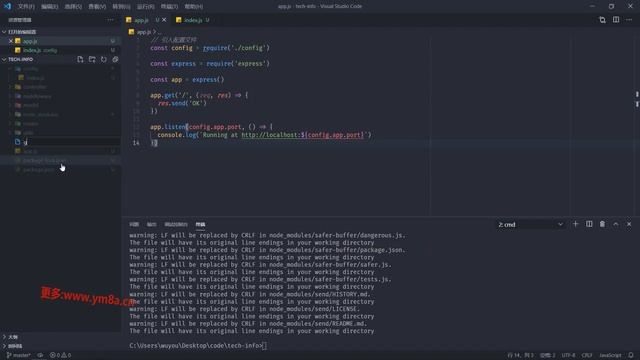The height and width of the screenshot is (360, 640).
Task: Open the Terminal (T) menu
Action: point(169,7)
